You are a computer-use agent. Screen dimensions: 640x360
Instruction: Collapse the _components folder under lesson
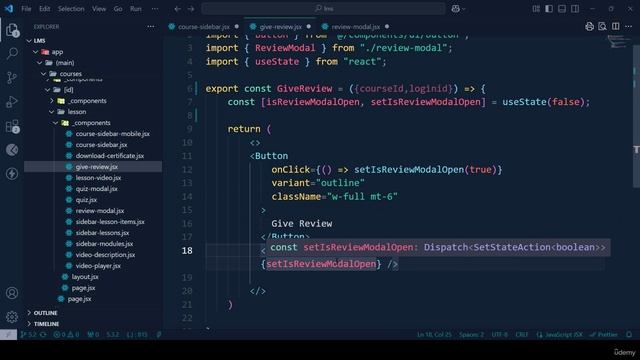coord(56,123)
